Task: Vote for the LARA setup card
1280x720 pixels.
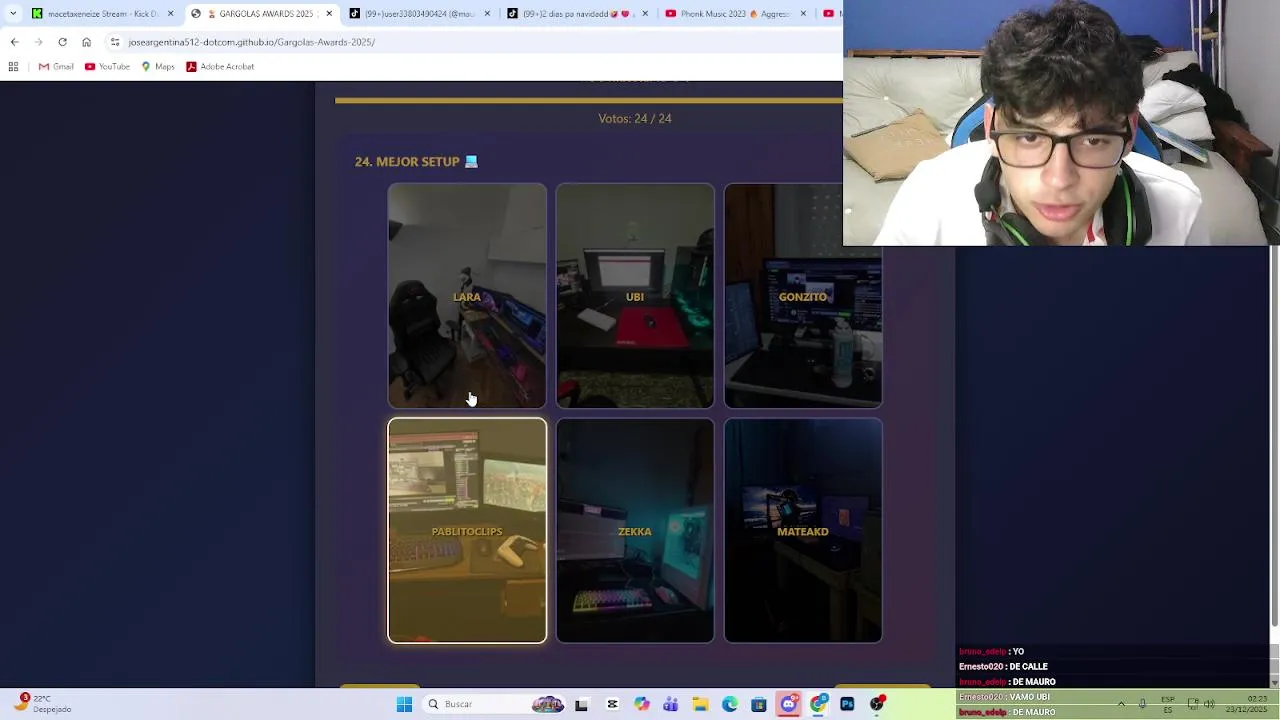Action: pyautogui.click(x=467, y=296)
